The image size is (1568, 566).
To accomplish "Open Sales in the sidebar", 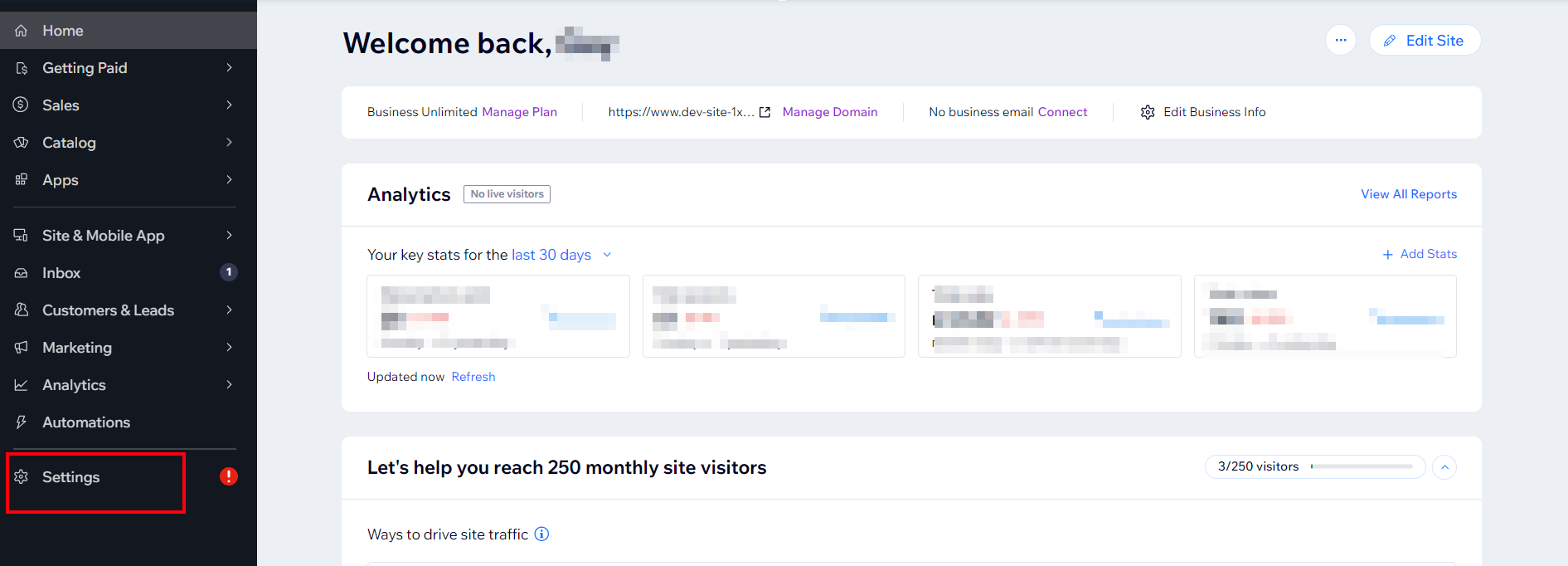I will click(x=61, y=105).
